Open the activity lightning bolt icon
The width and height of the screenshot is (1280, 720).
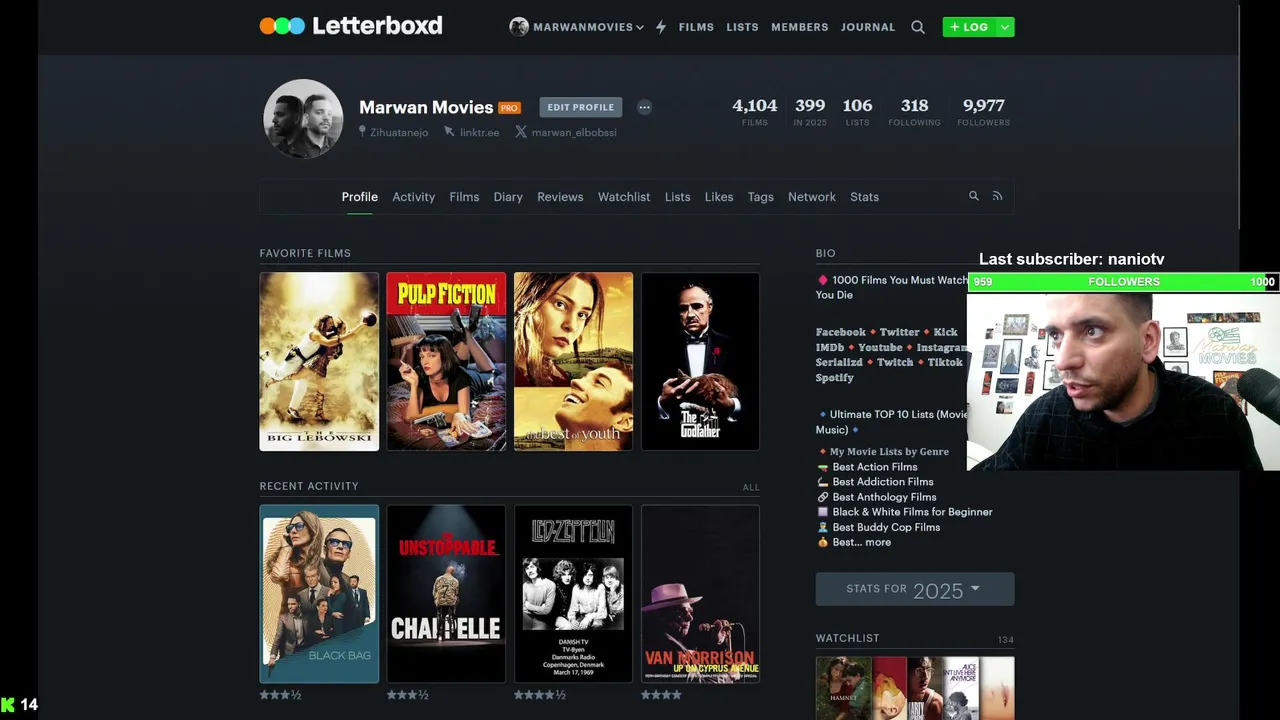tap(661, 27)
